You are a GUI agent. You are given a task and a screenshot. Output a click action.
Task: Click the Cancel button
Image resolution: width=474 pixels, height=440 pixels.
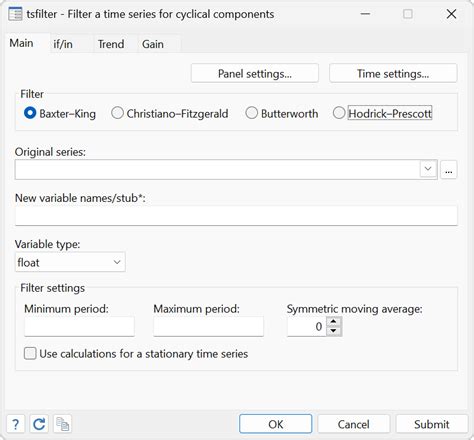[354, 424]
